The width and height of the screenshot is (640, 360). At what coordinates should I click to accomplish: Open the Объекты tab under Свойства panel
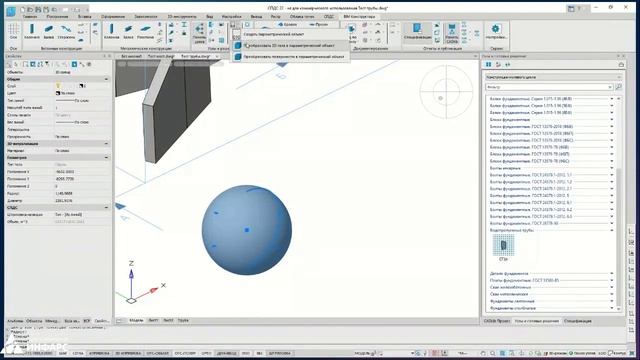[x=34, y=321]
